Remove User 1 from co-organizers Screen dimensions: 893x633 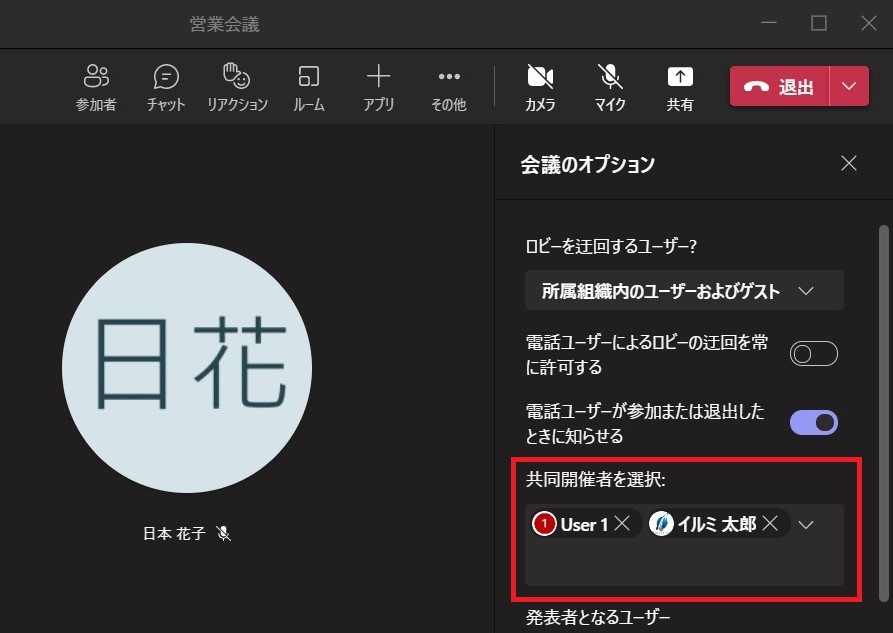pyautogui.click(x=622, y=523)
